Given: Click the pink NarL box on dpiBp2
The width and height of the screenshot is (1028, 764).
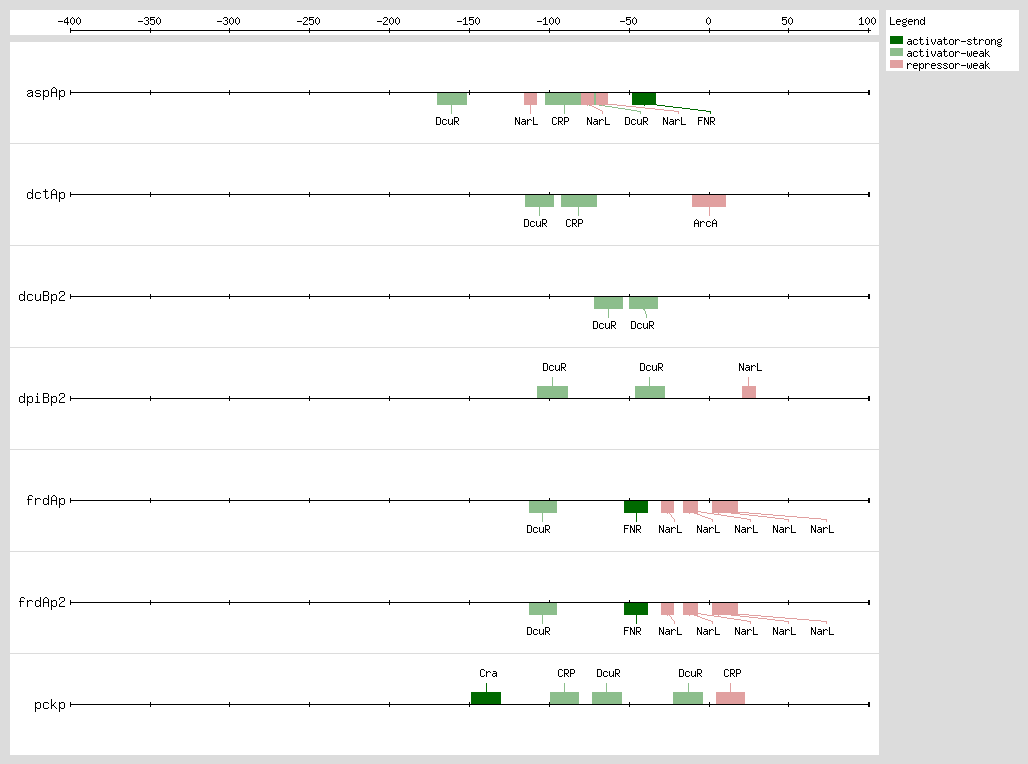Looking at the screenshot, I should click(x=749, y=392).
